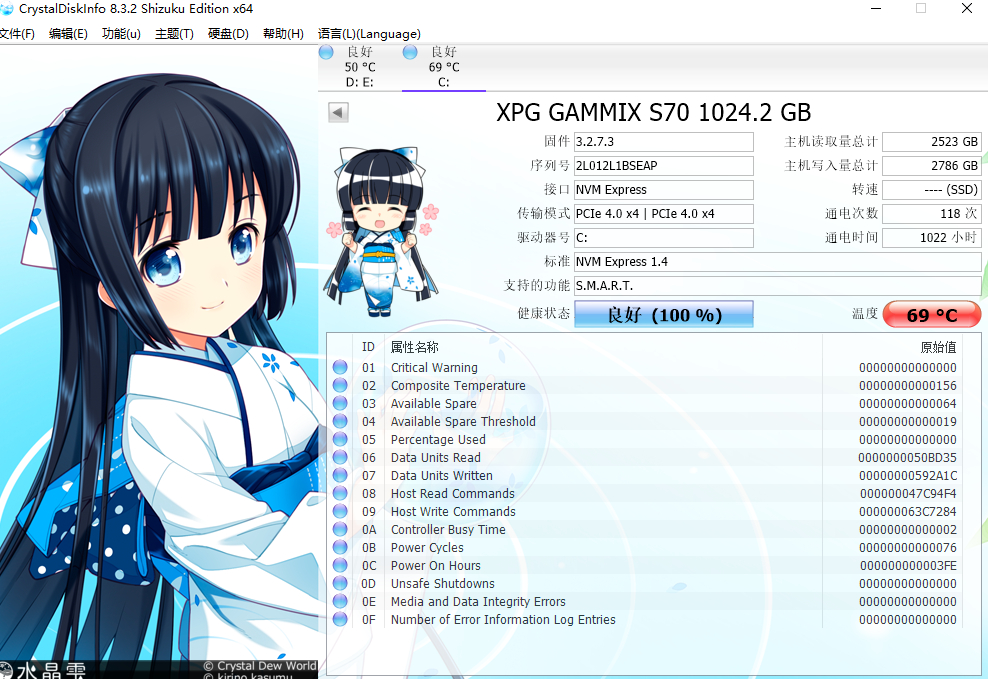Open the 硬盘(D) menu

(x=228, y=34)
